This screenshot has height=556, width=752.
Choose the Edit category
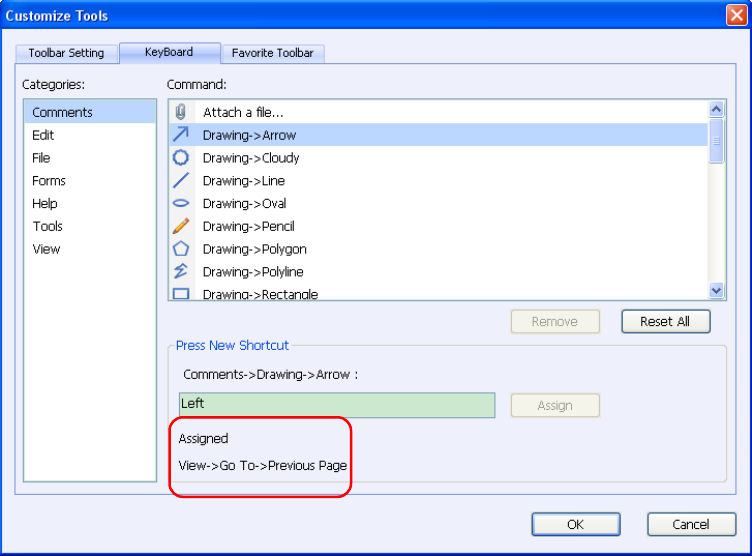click(90, 135)
